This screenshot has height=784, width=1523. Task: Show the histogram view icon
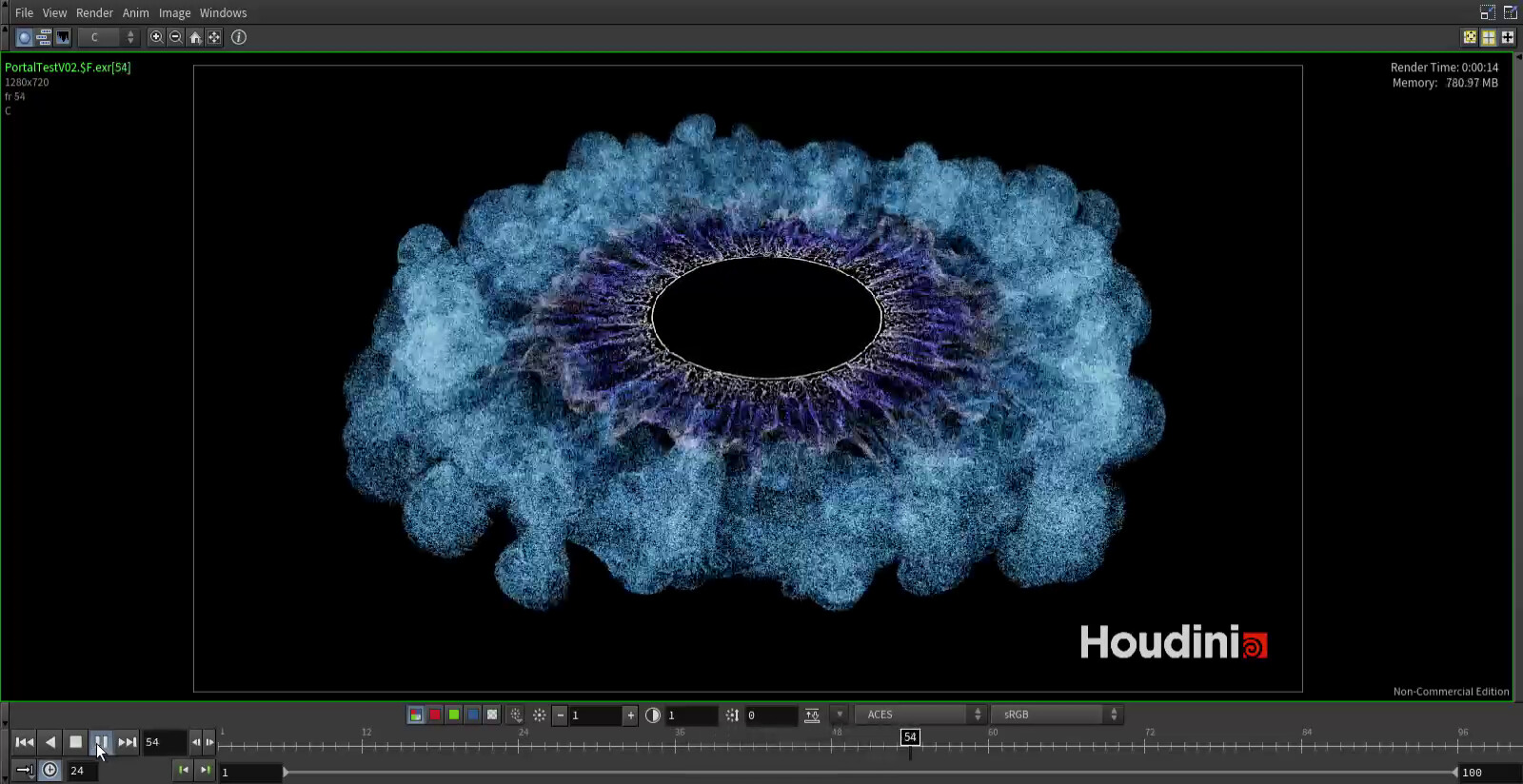63,37
